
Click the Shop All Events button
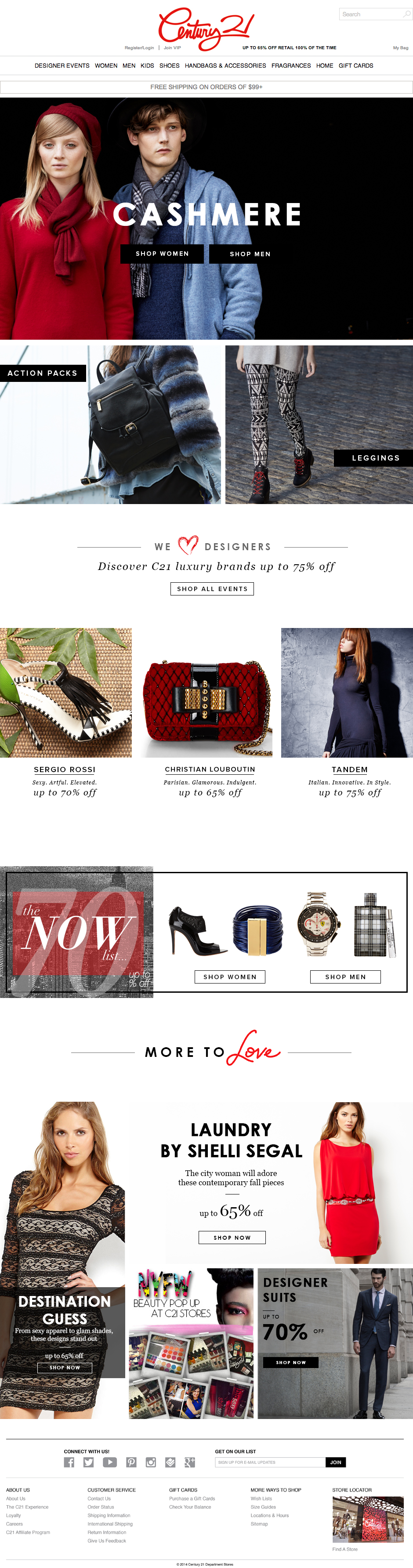coord(212,588)
